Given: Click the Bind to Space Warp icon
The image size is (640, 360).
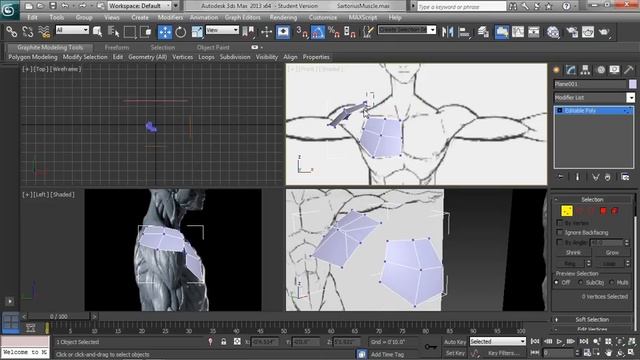Looking at the screenshot, I should point(44,32).
